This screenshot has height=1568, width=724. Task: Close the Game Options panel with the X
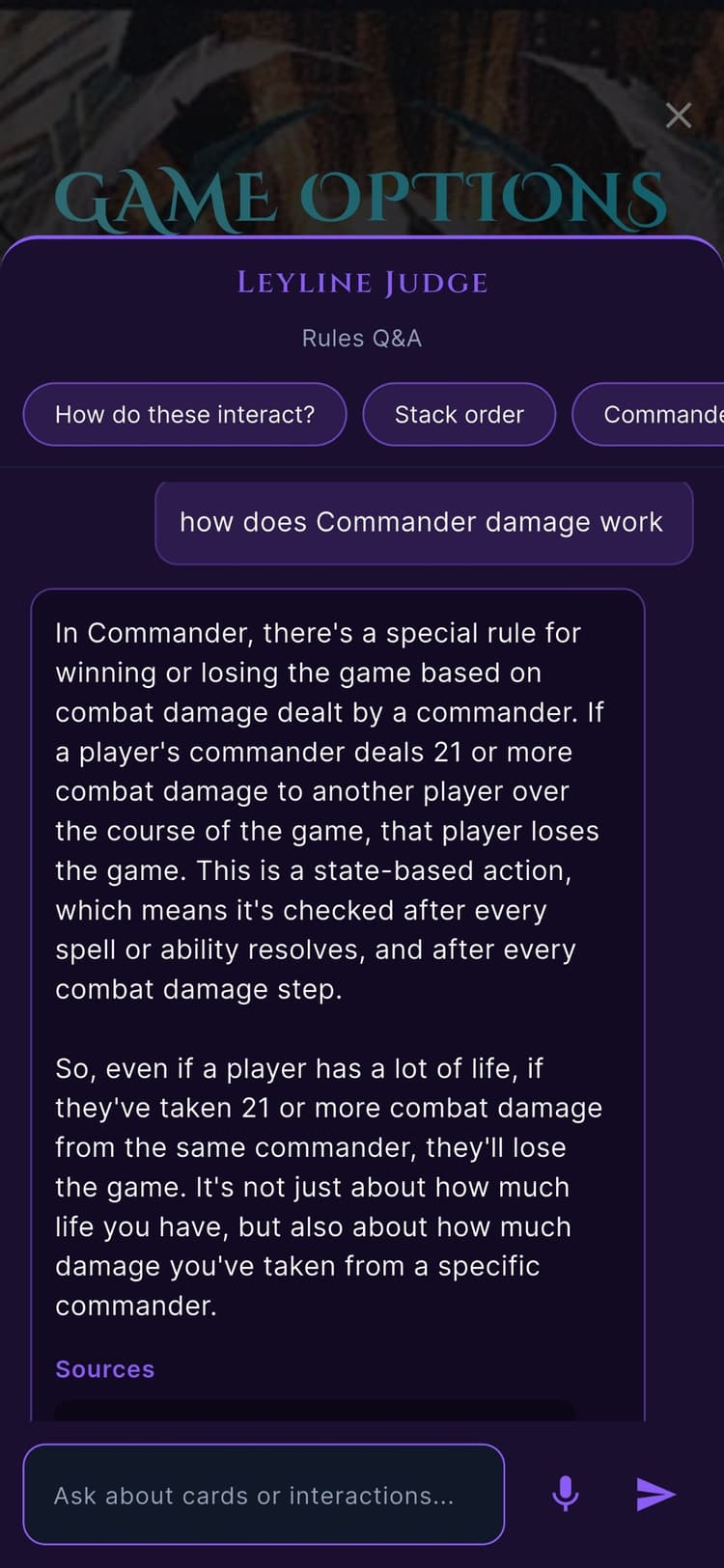point(679,116)
